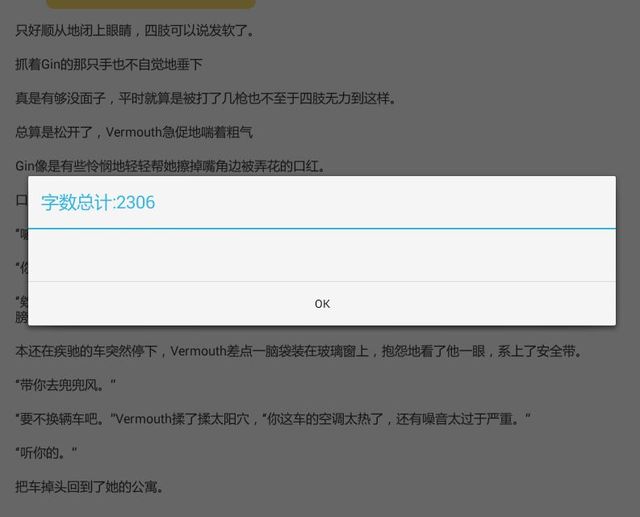Click the line 把车掉头回到了她的公寓
This screenshot has height=517, width=640.
tap(88, 487)
